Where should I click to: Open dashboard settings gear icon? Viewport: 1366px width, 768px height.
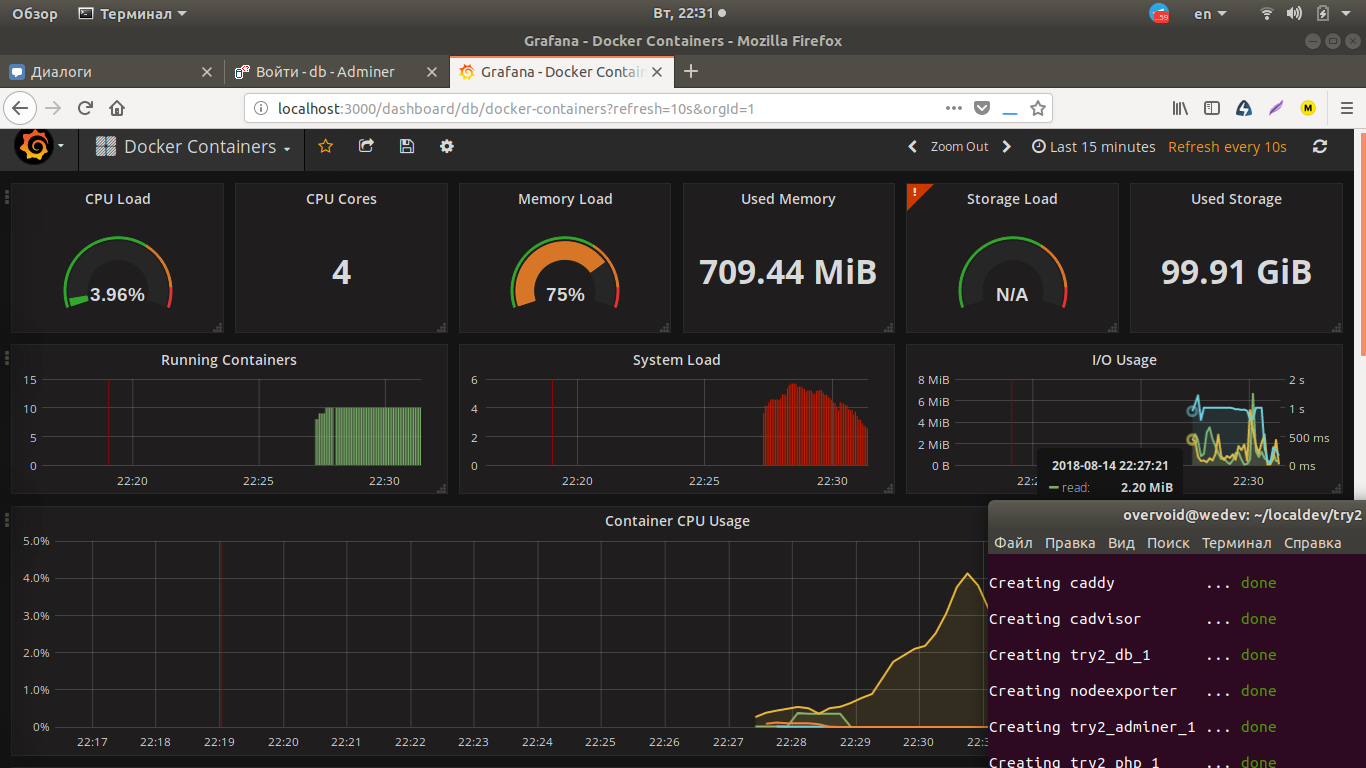[447, 146]
